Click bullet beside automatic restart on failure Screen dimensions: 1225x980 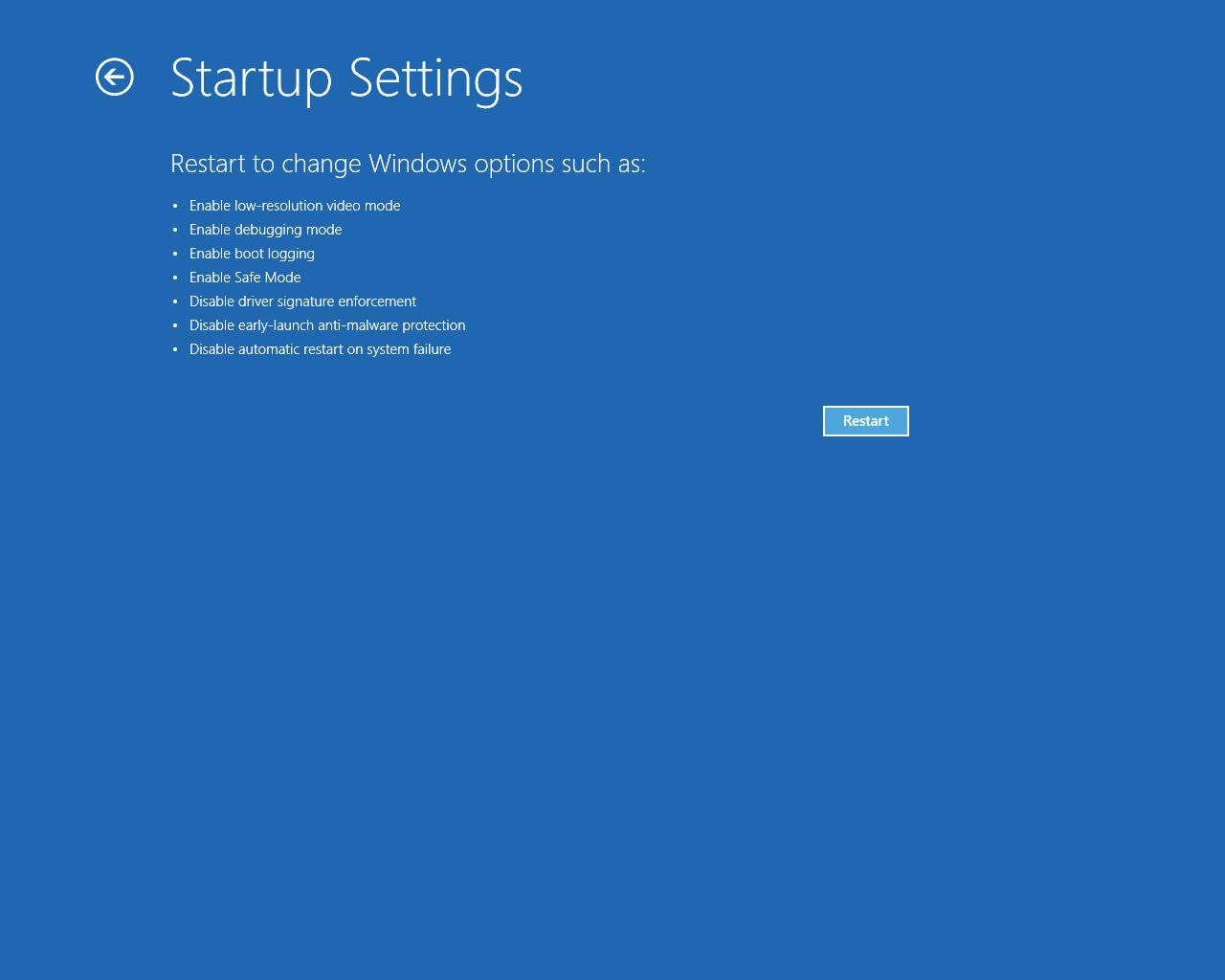click(x=175, y=349)
